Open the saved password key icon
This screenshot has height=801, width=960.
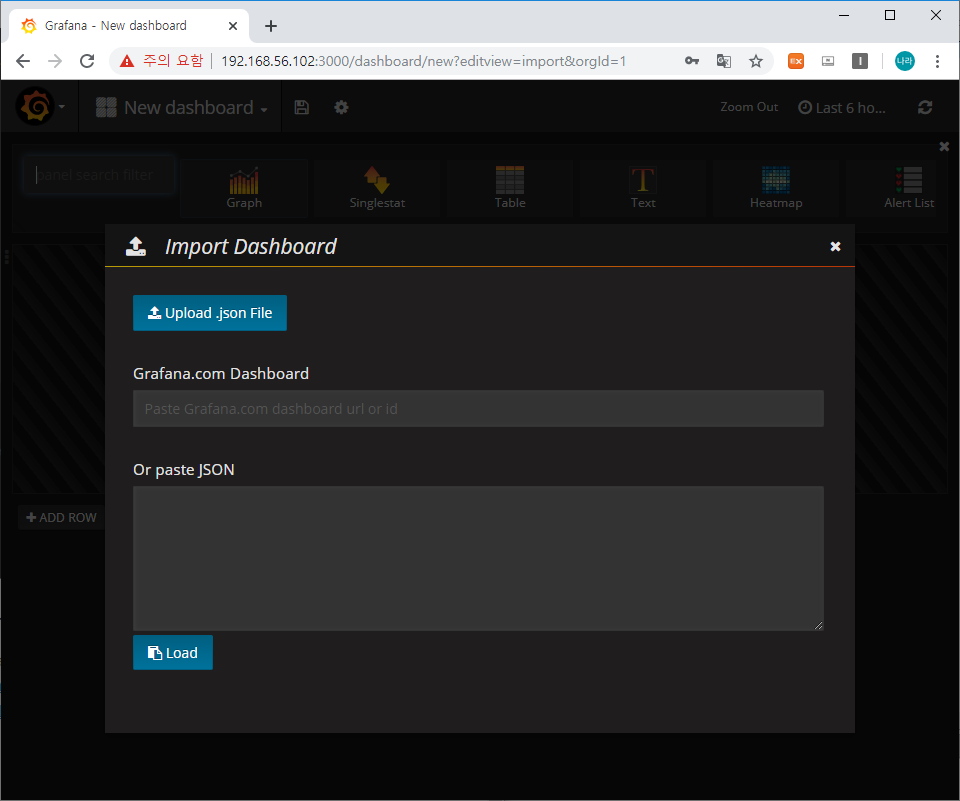(692, 61)
